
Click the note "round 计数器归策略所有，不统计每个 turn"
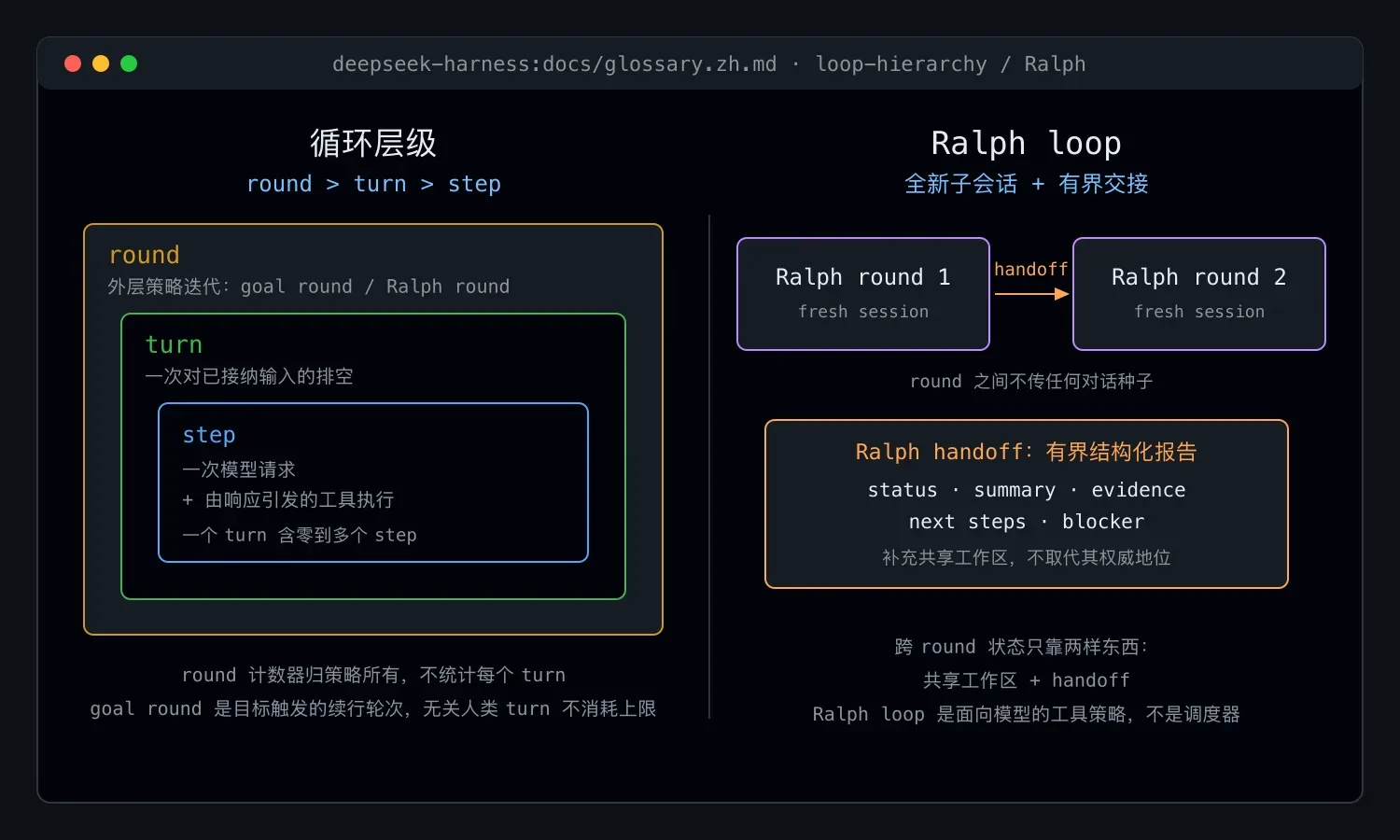[373, 675]
